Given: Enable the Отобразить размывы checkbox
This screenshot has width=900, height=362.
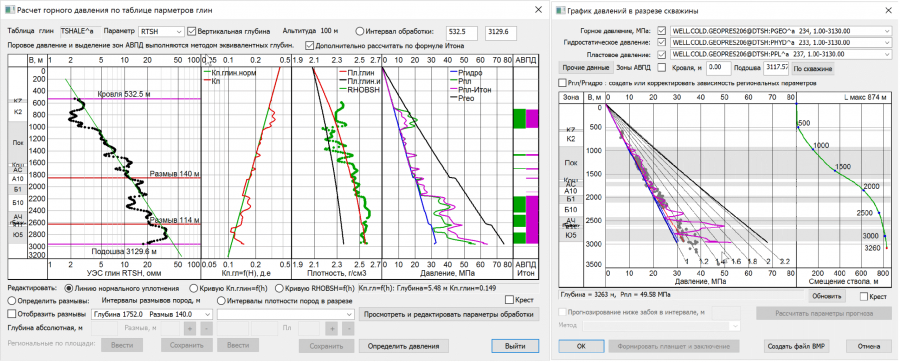Looking at the screenshot, I should tap(11, 314).
